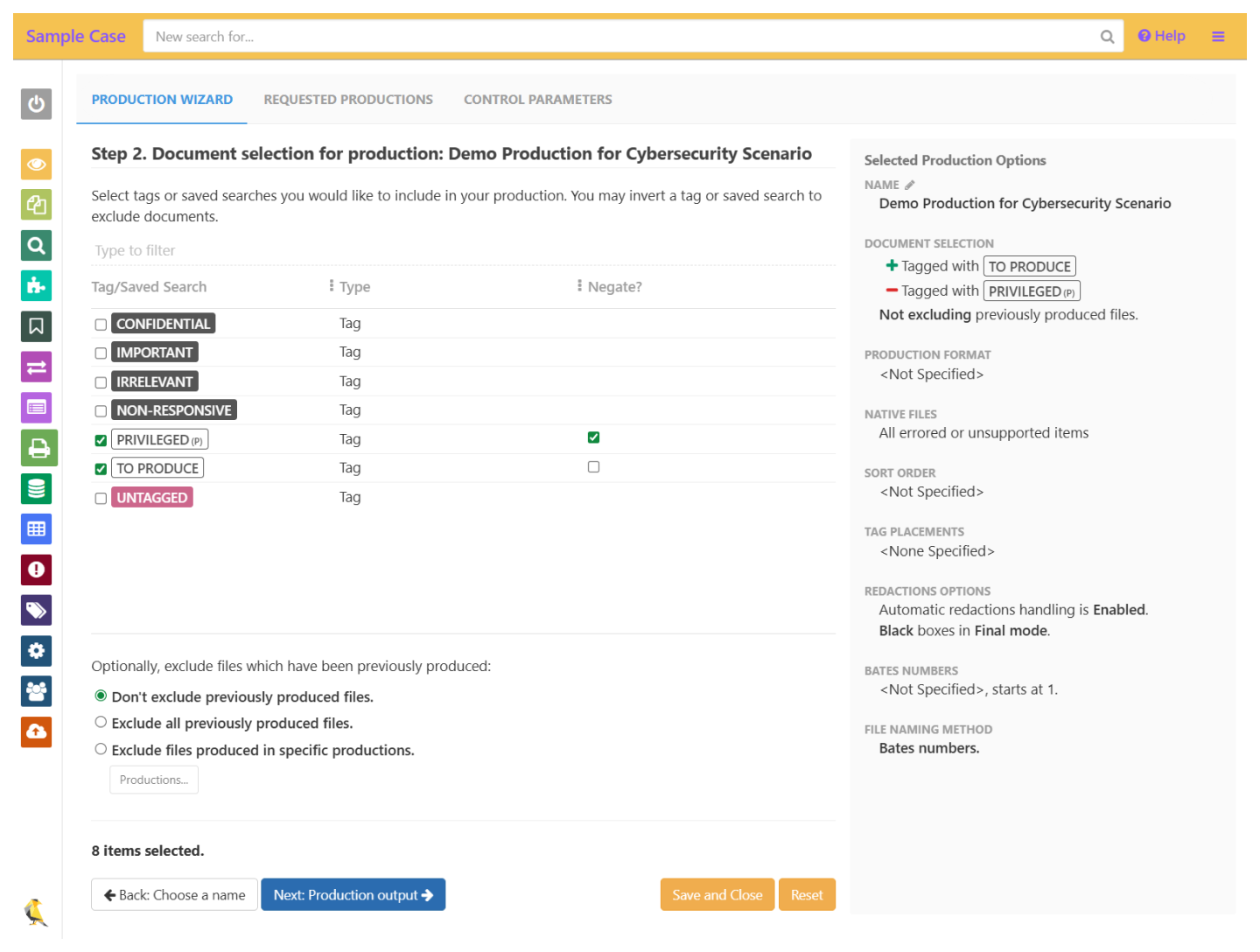Open the cloud upload sidebar icon

point(36,731)
